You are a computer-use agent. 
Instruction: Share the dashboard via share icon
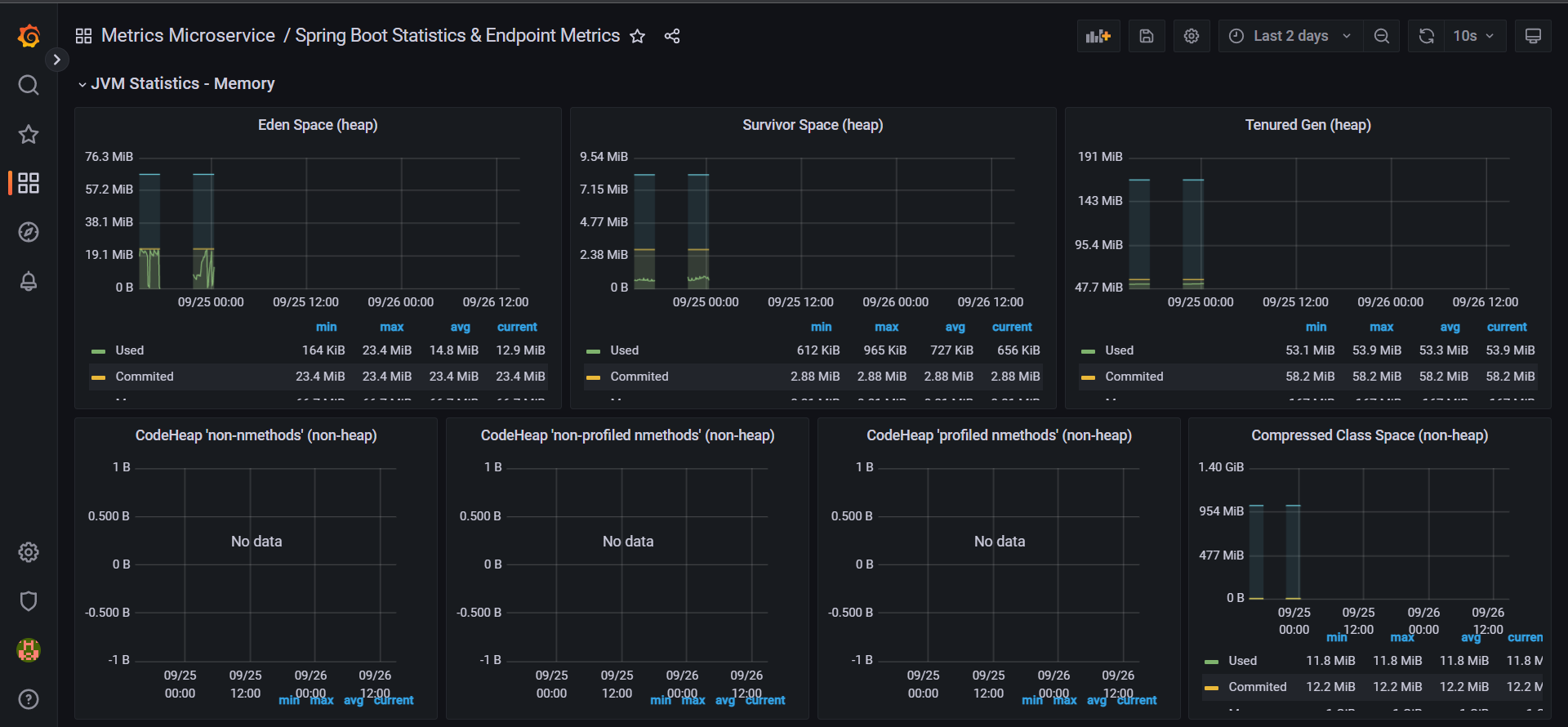pyautogui.click(x=672, y=36)
